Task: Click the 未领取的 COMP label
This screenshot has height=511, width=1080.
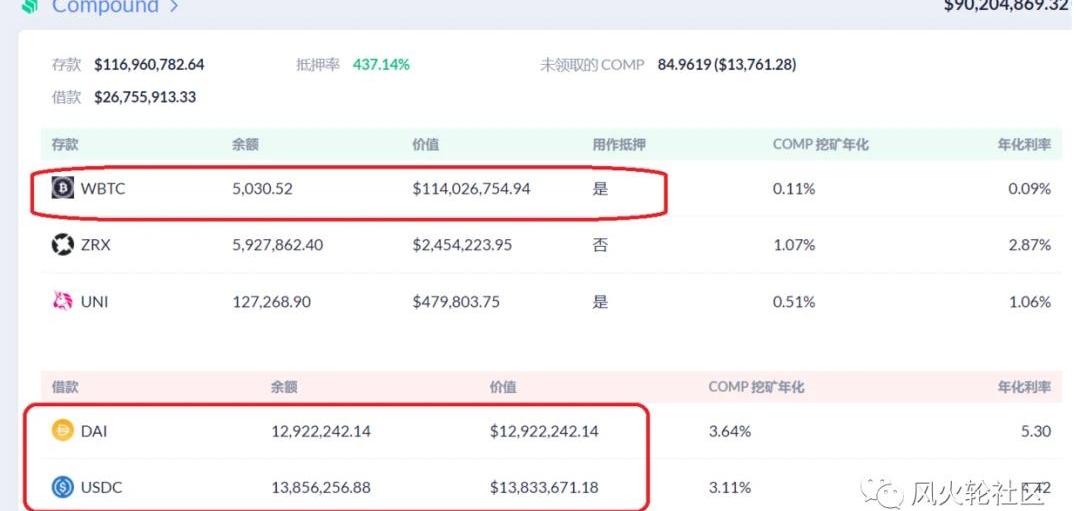Action: click(592, 65)
